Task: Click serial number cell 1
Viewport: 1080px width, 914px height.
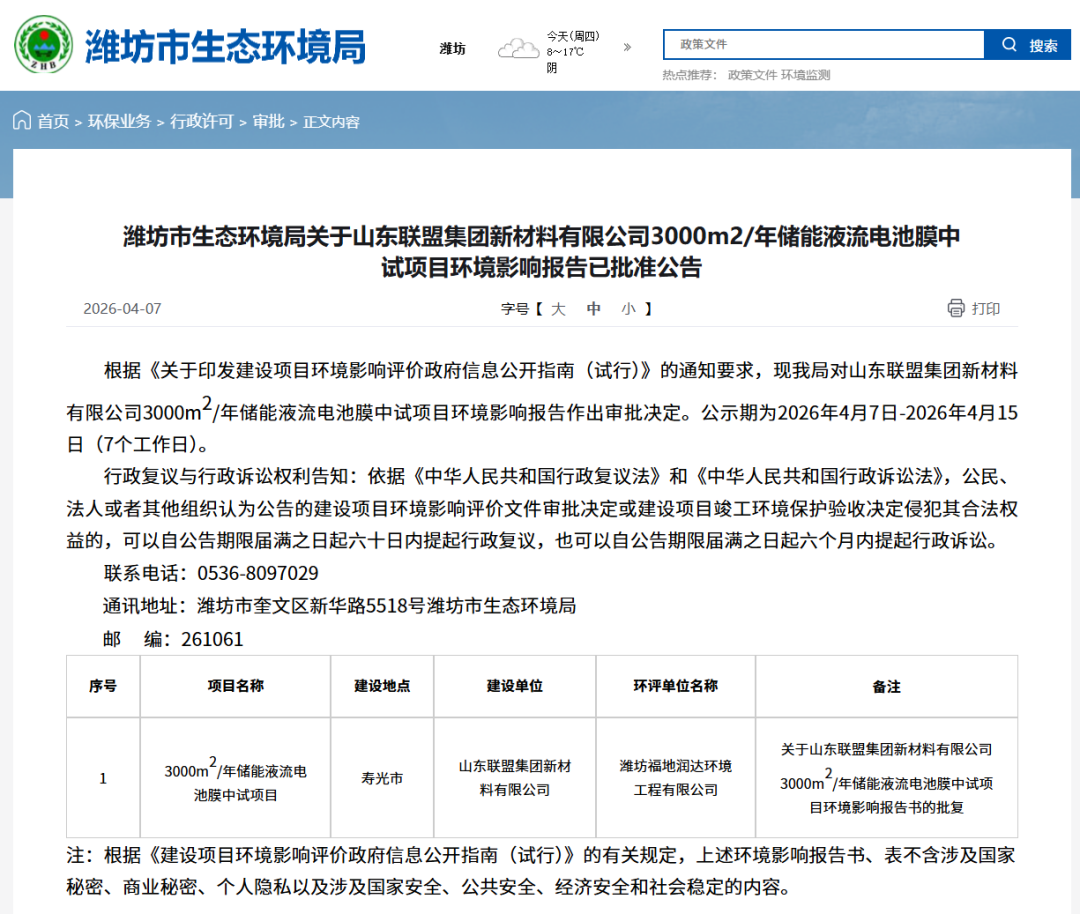Action: (x=103, y=778)
